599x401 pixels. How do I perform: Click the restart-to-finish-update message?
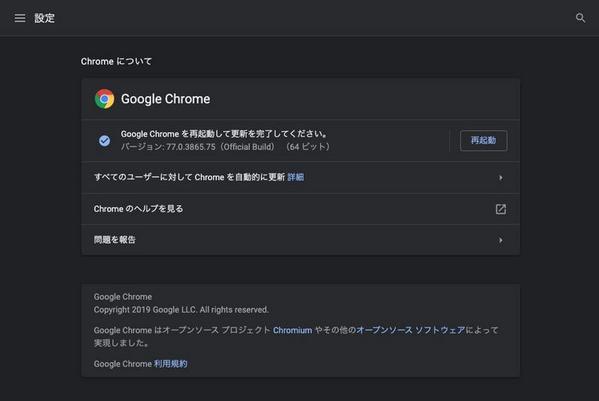pyautogui.click(x=224, y=134)
